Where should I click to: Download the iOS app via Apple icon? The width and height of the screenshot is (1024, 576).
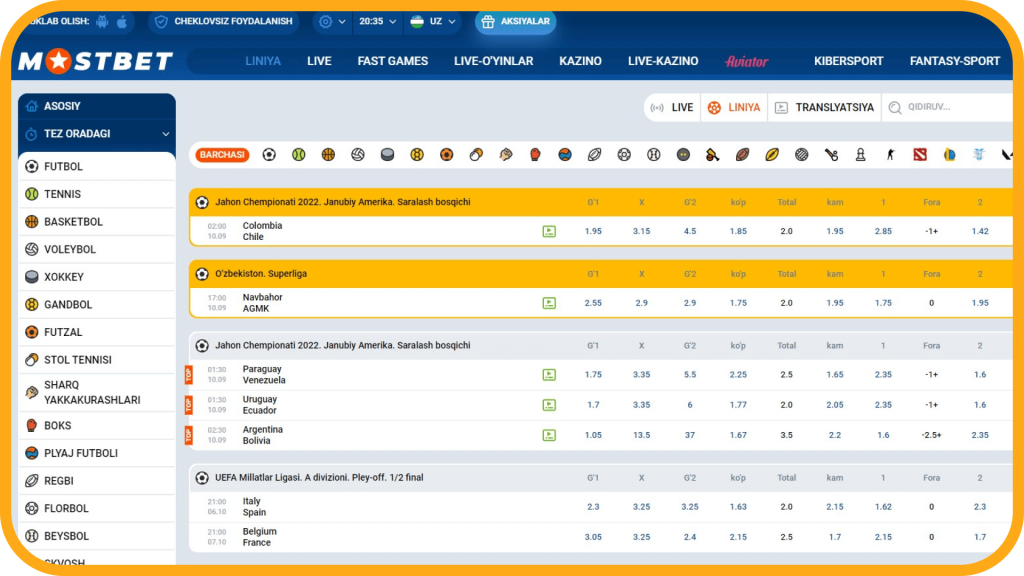(x=122, y=22)
